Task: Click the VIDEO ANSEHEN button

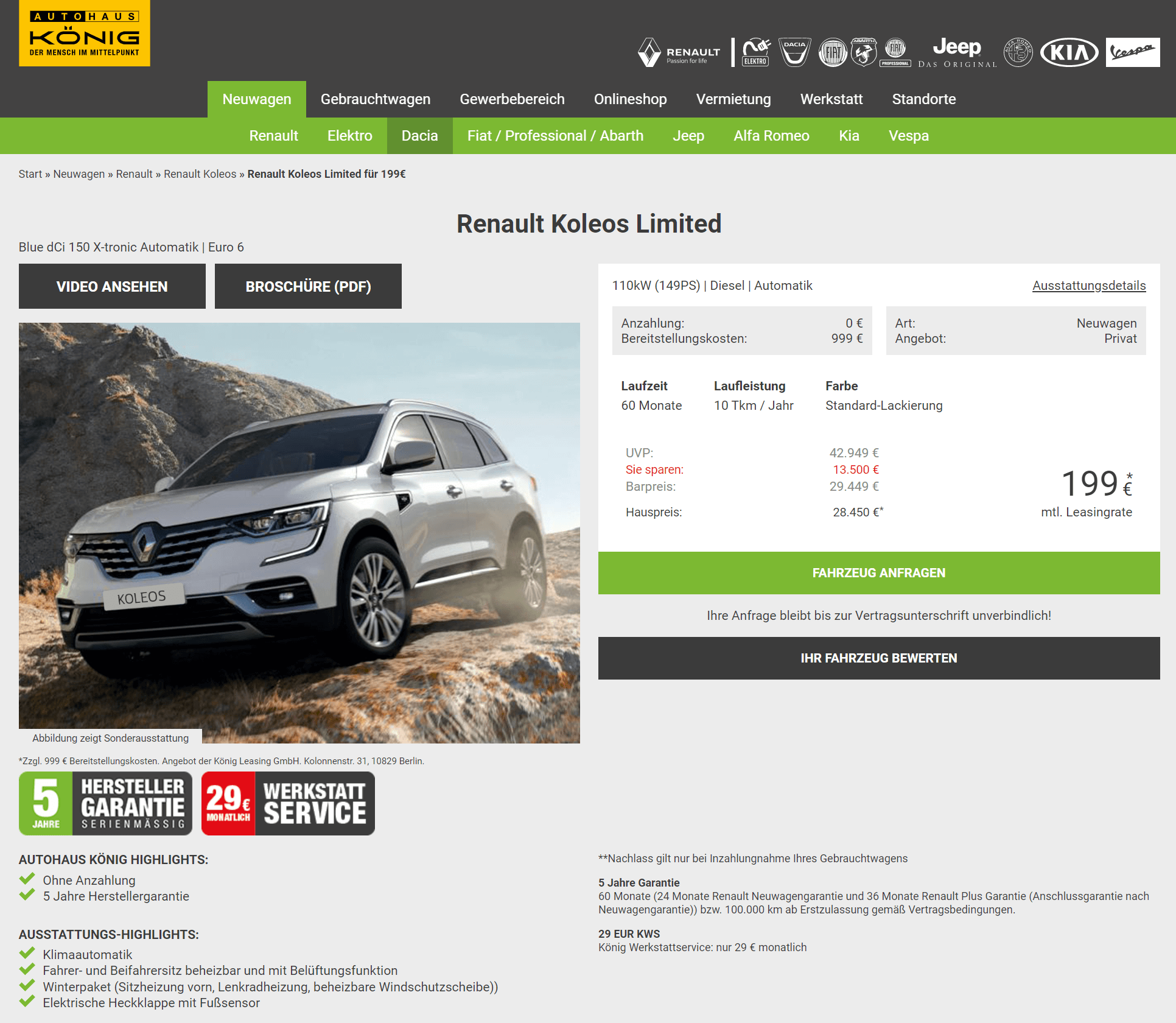Action: point(112,286)
